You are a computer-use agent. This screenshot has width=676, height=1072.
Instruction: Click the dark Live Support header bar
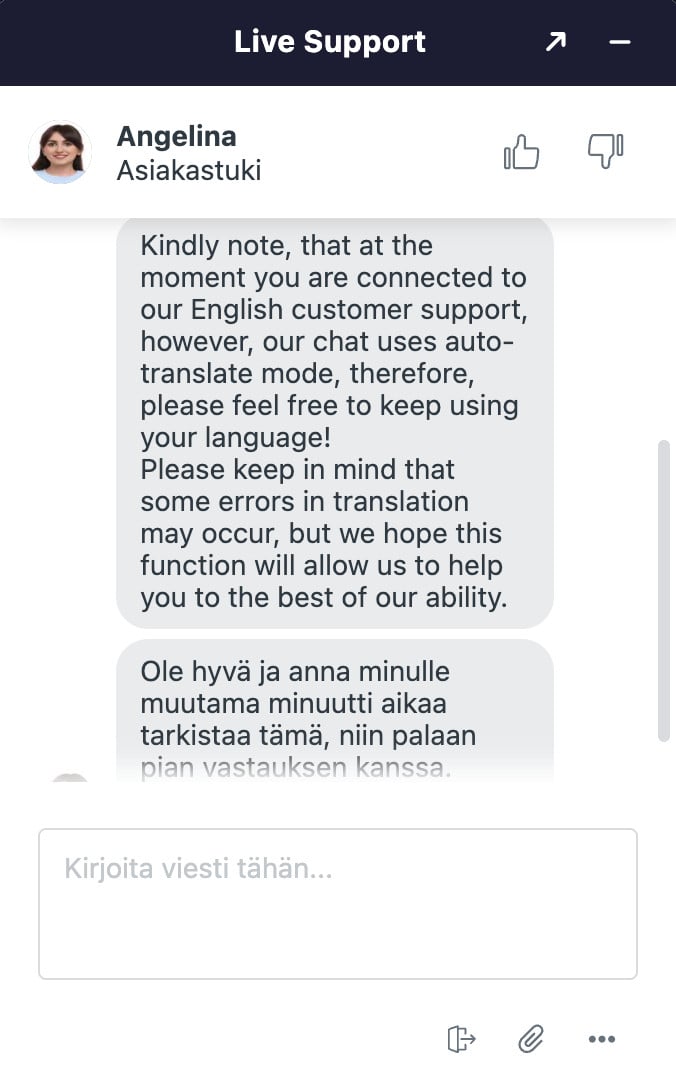tap(338, 42)
